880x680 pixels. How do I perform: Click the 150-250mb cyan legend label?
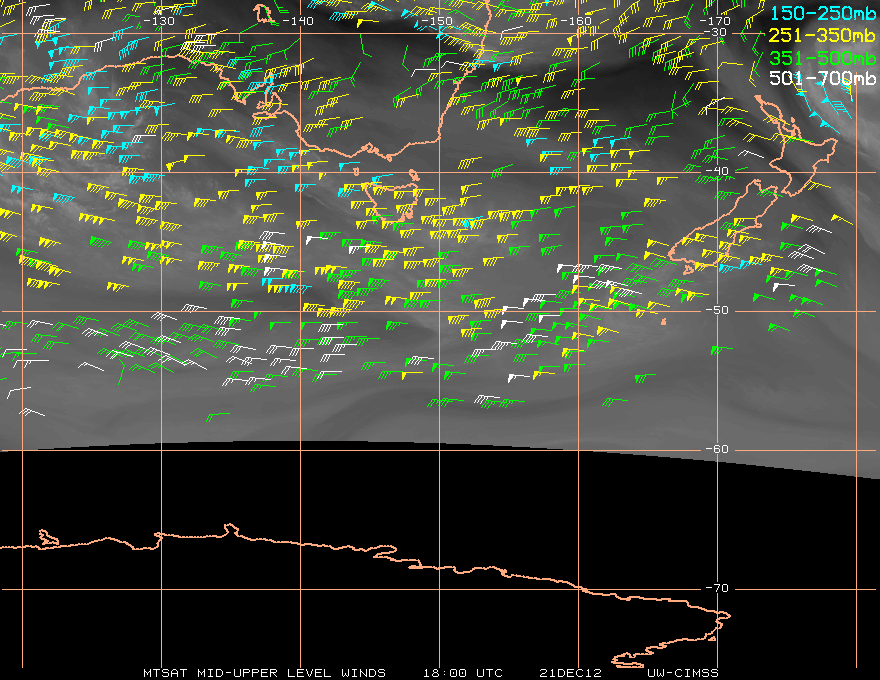(822, 13)
